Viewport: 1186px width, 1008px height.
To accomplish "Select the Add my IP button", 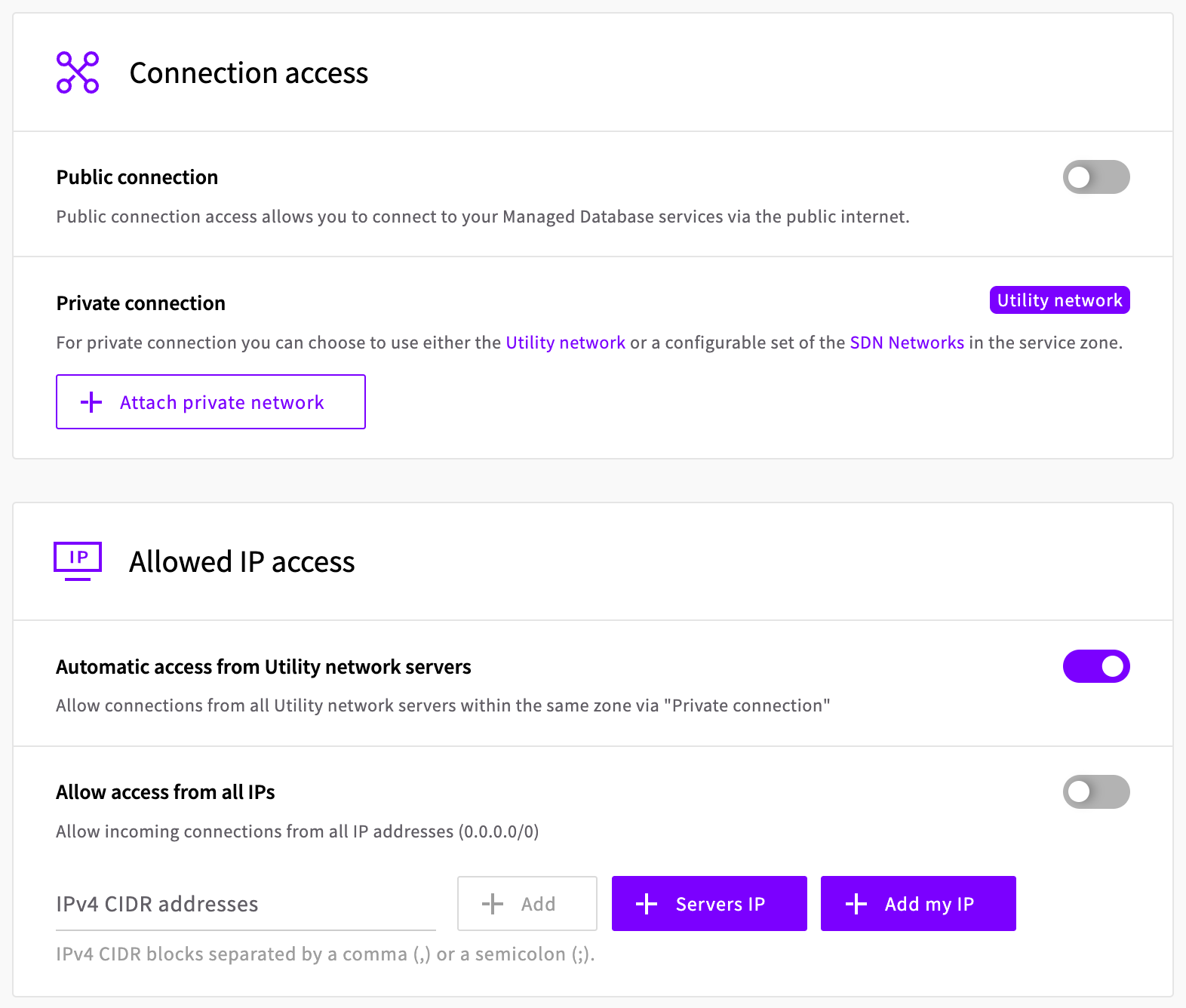I will coord(918,904).
